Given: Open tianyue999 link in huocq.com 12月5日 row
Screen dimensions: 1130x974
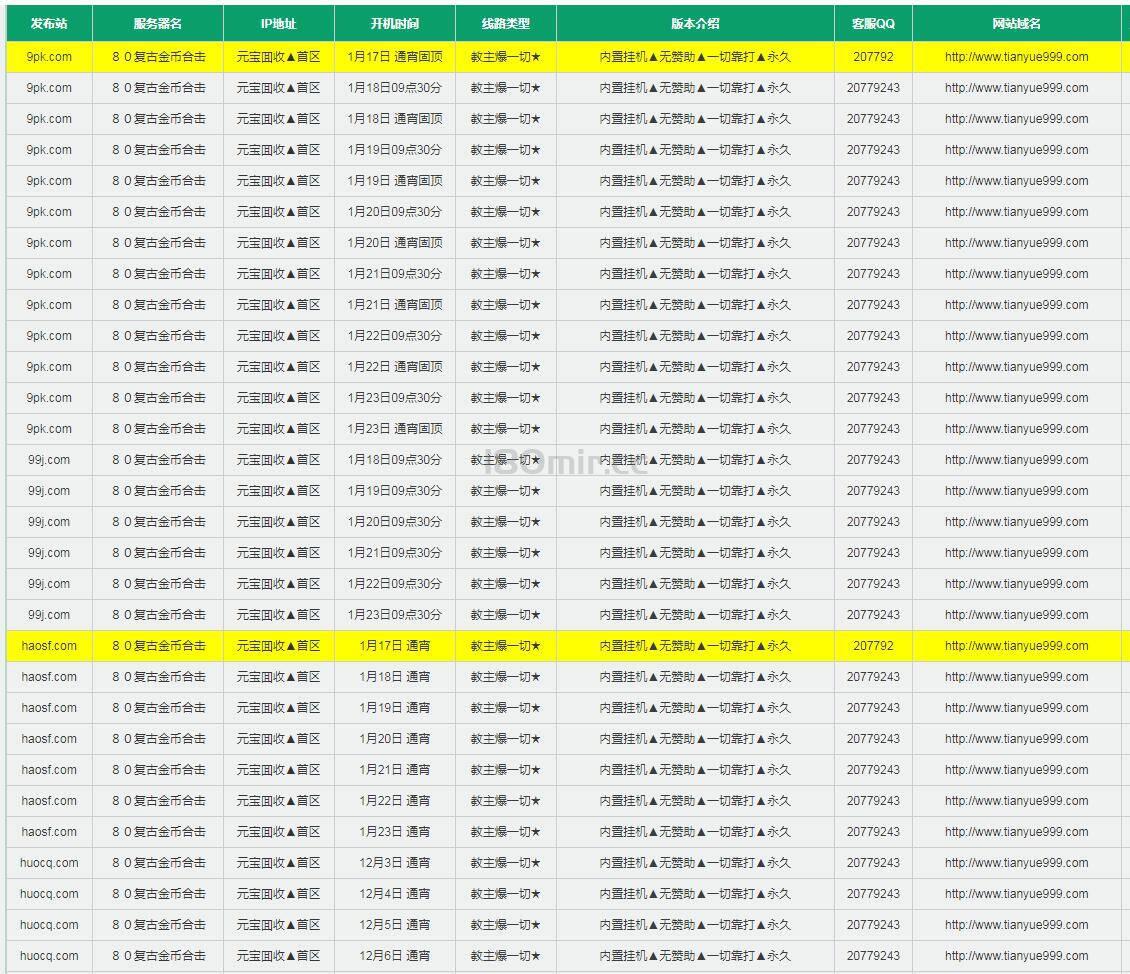Looking at the screenshot, I should pyautogui.click(x=1016, y=924).
